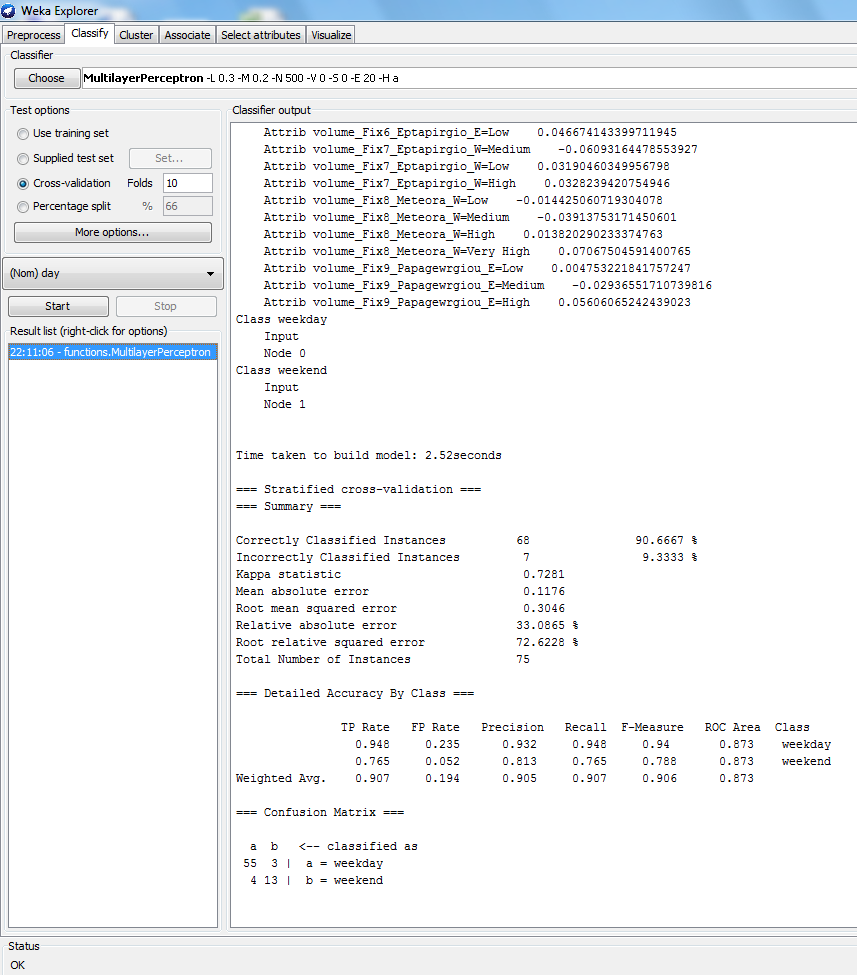Click the Stratified cross-validation heading

pyautogui.click(x=358, y=489)
